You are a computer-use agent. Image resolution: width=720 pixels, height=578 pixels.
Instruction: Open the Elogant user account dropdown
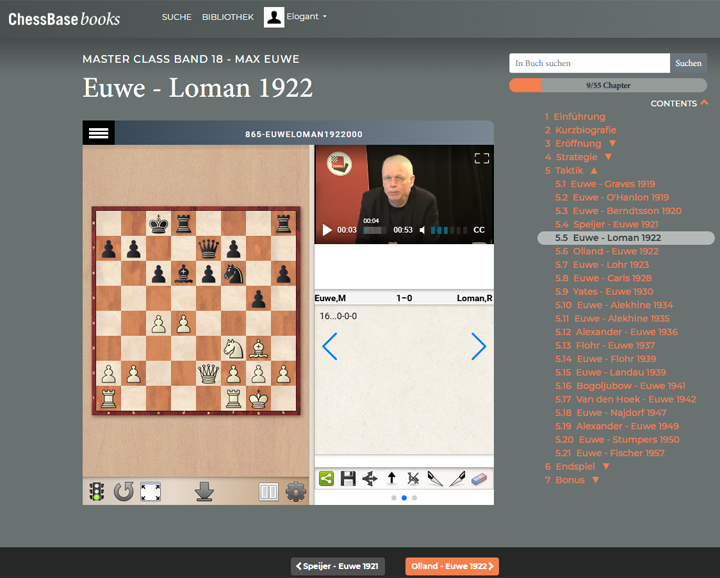[x=296, y=17]
